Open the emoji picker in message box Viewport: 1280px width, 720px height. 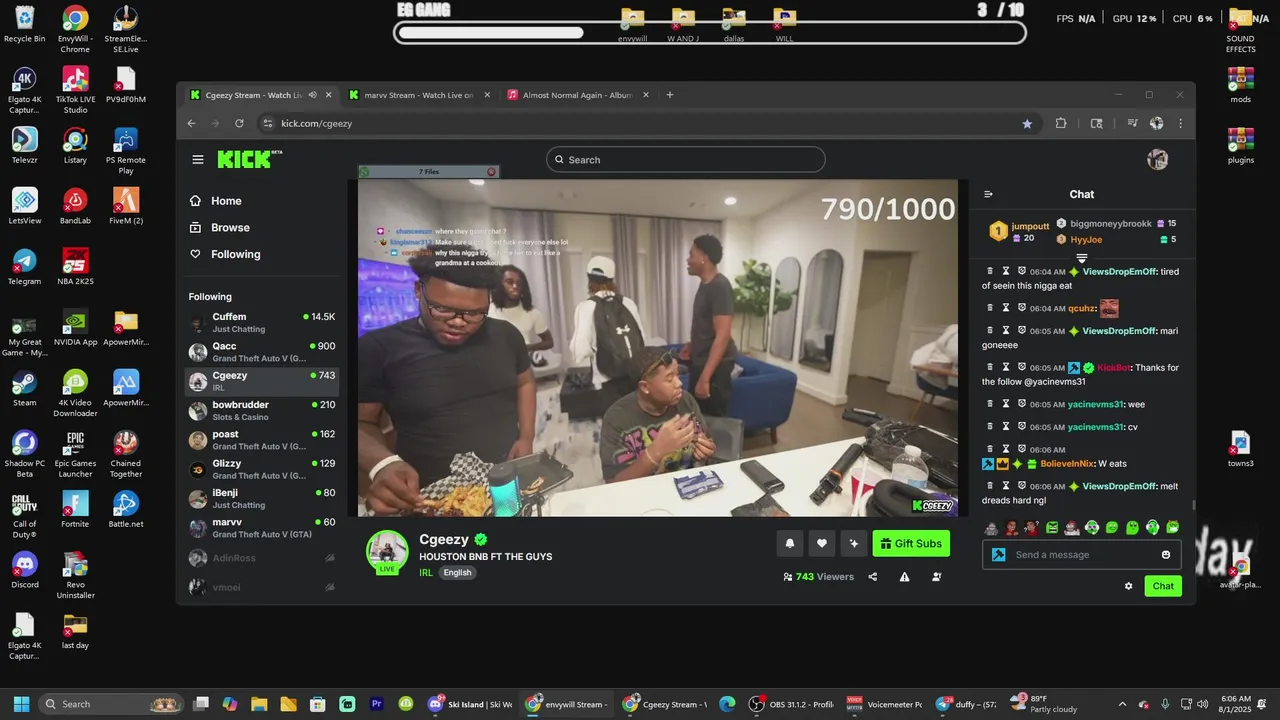pyautogui.click(x=1166, y=555)
